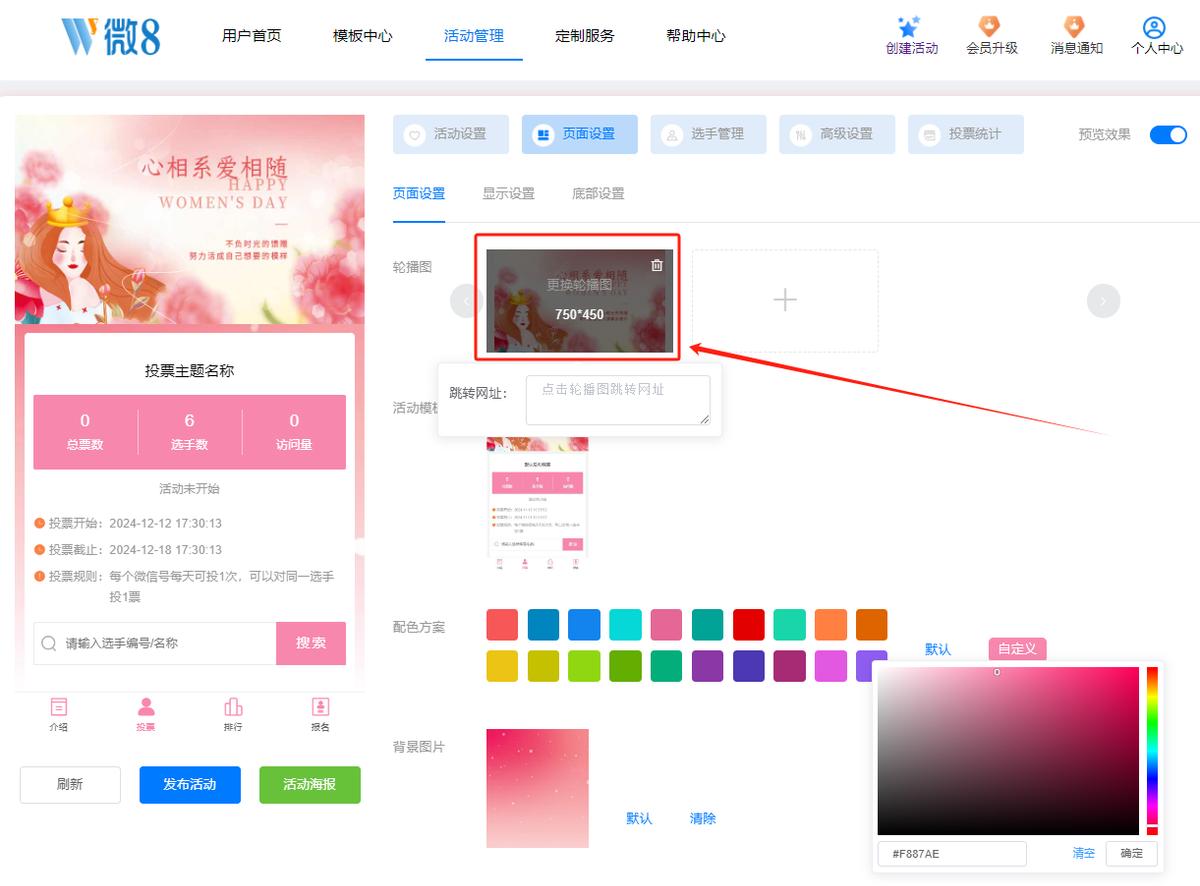
Task: Click the activity template thumbnail
Action: (537, 504)
